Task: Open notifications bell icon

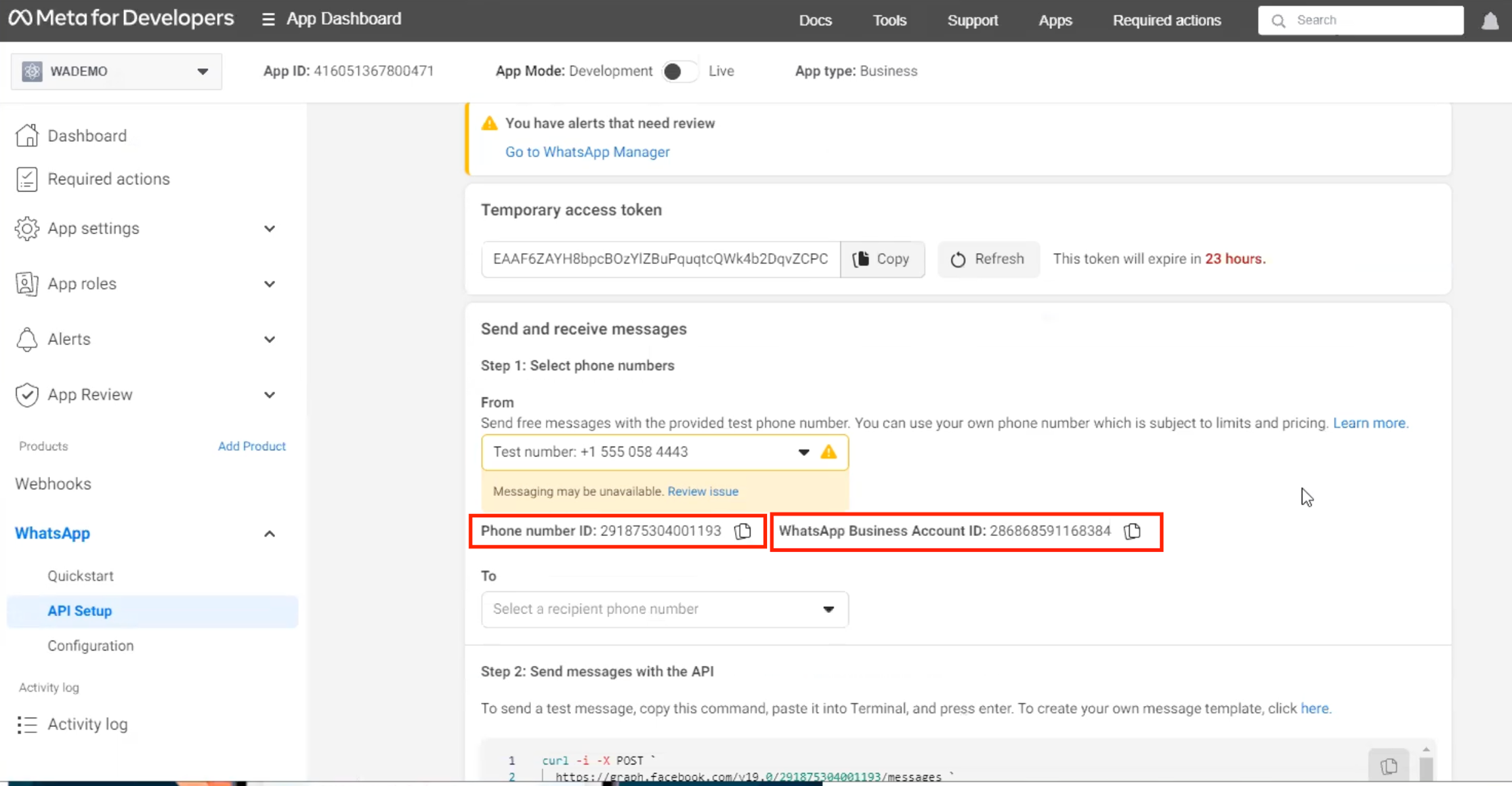Action: pyautogui.click(x=1490, y=21)
